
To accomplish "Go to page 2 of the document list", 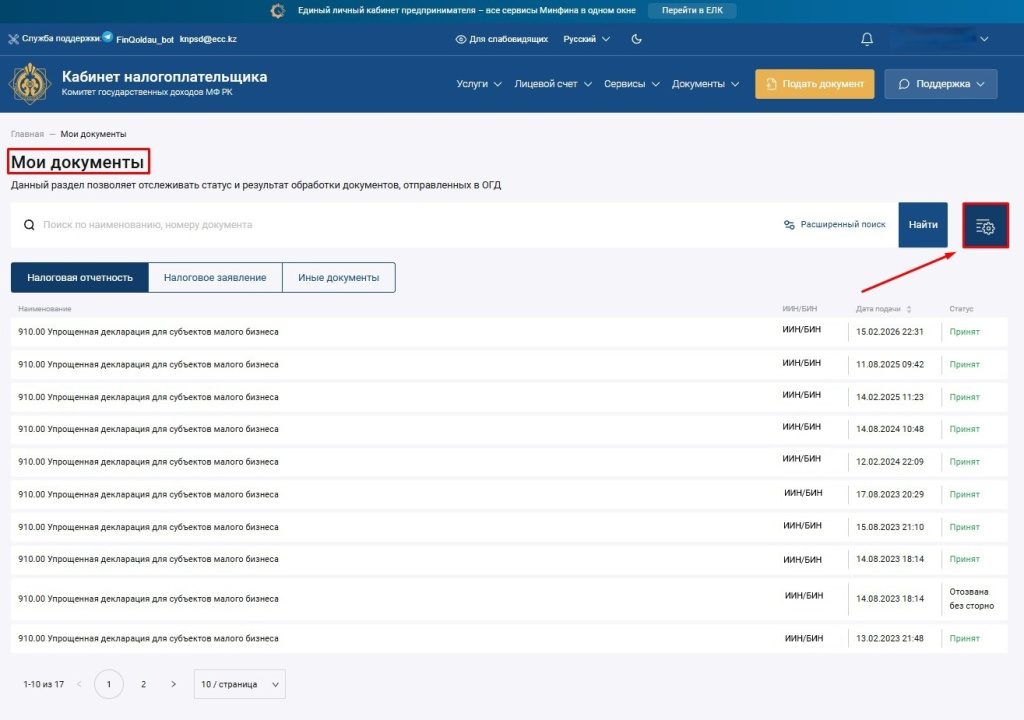I will [142, 684].
